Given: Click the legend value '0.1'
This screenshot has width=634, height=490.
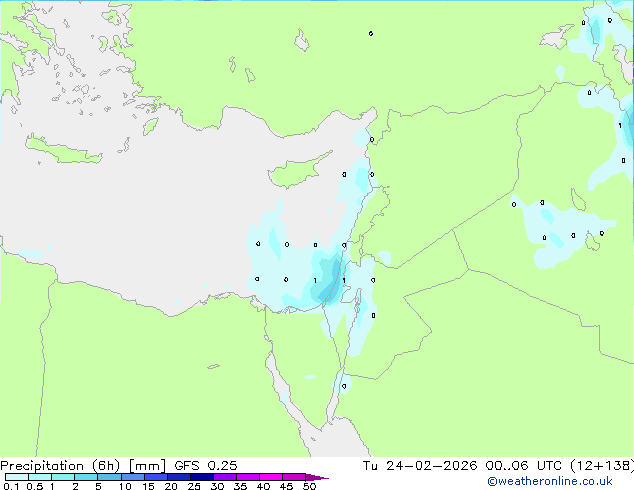Looking at the screenshot, I should coord(11,486).
